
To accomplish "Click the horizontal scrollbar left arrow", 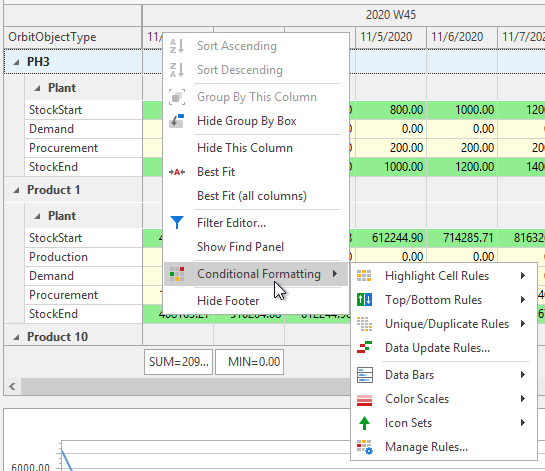I will [13, 387].
